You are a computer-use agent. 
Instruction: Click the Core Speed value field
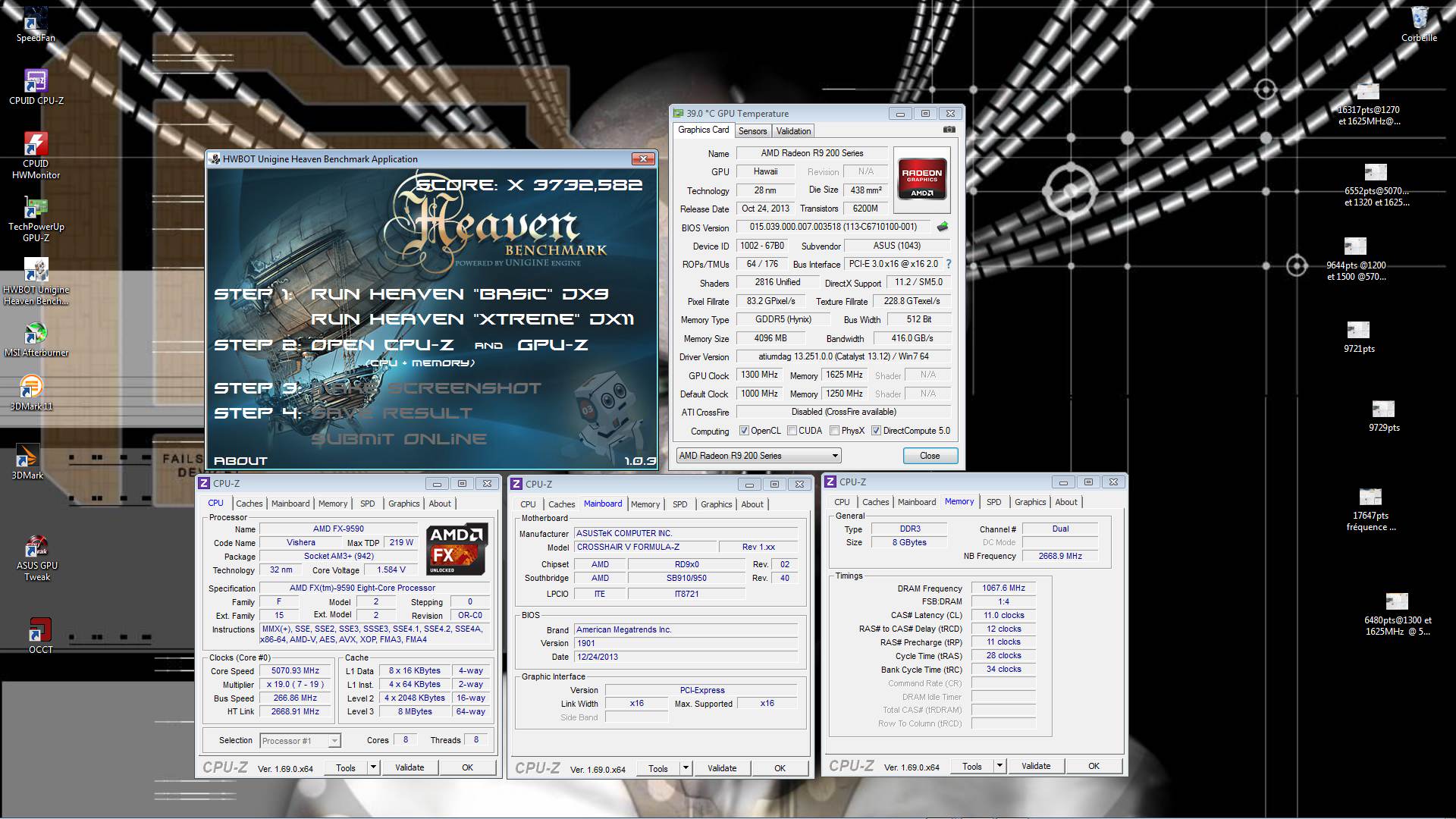295,671
